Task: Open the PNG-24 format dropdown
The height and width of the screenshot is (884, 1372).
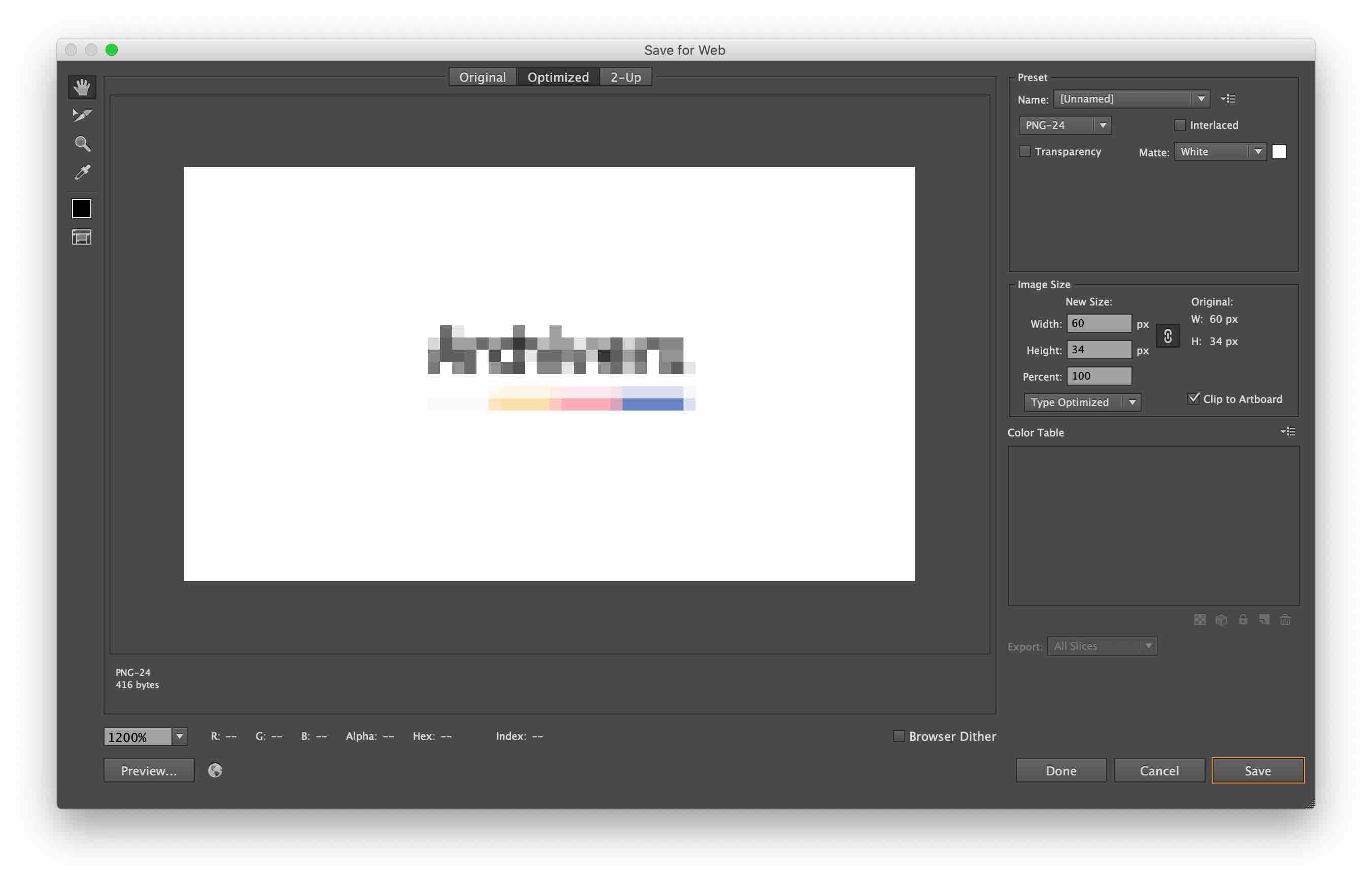Action: point(1065,125)
